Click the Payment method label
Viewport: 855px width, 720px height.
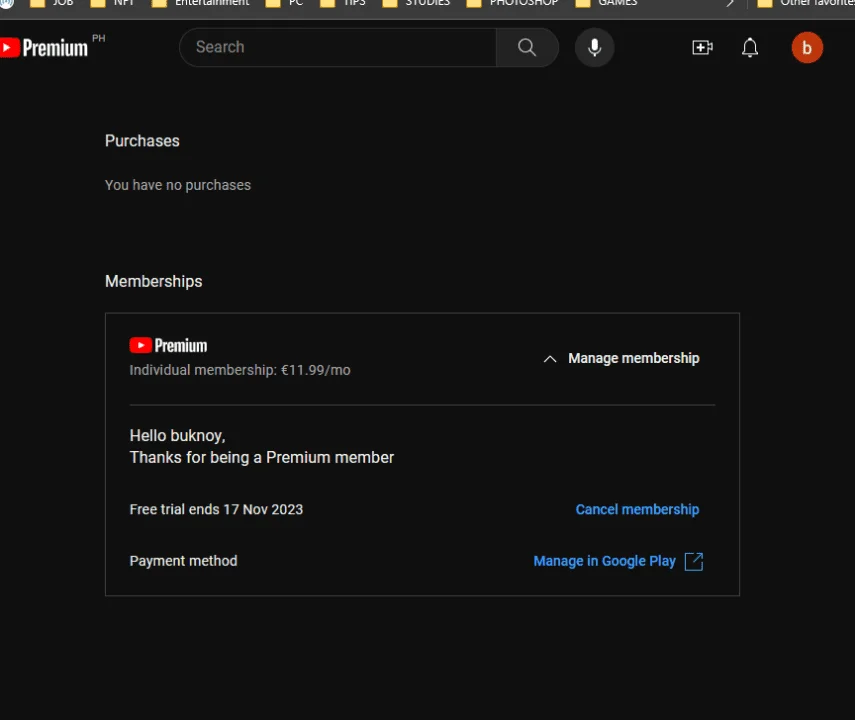[183, 561]
